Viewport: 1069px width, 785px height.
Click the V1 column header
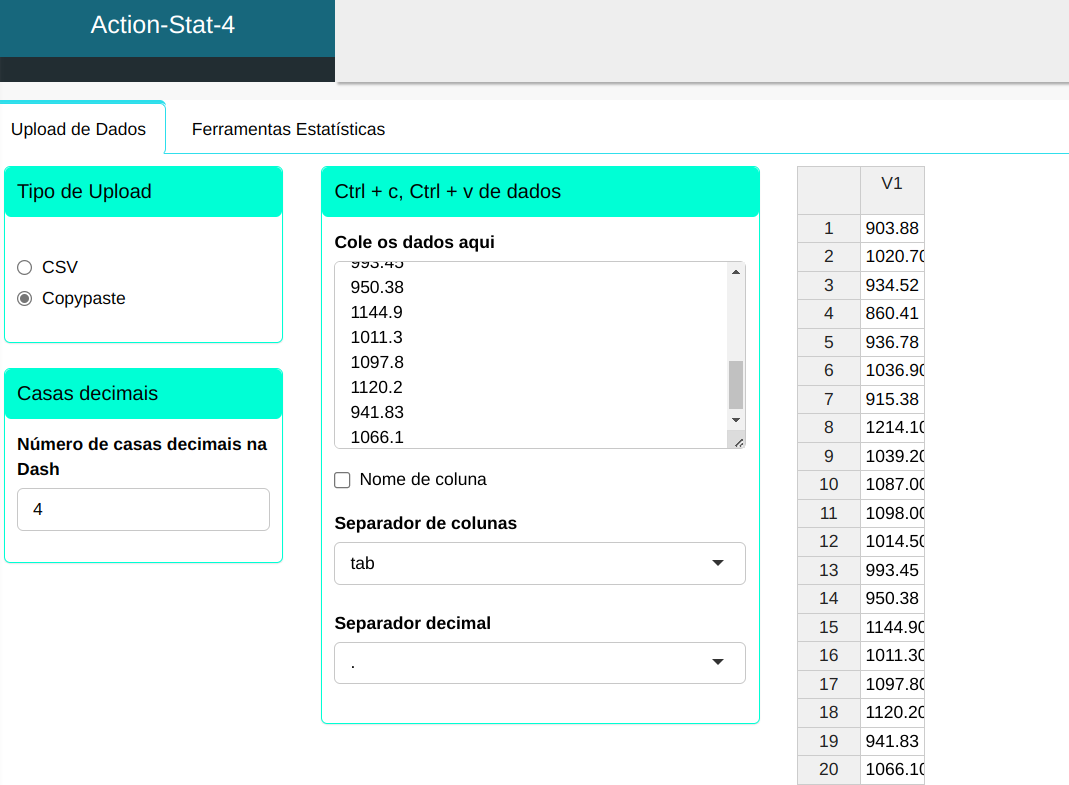pyautogui.click(x=892, y=184)
